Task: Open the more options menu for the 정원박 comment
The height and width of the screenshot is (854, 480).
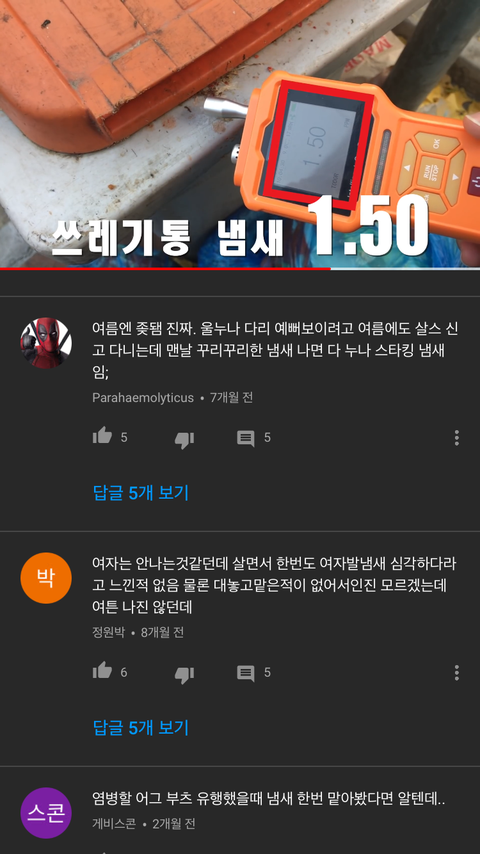Action: (457, 673)
